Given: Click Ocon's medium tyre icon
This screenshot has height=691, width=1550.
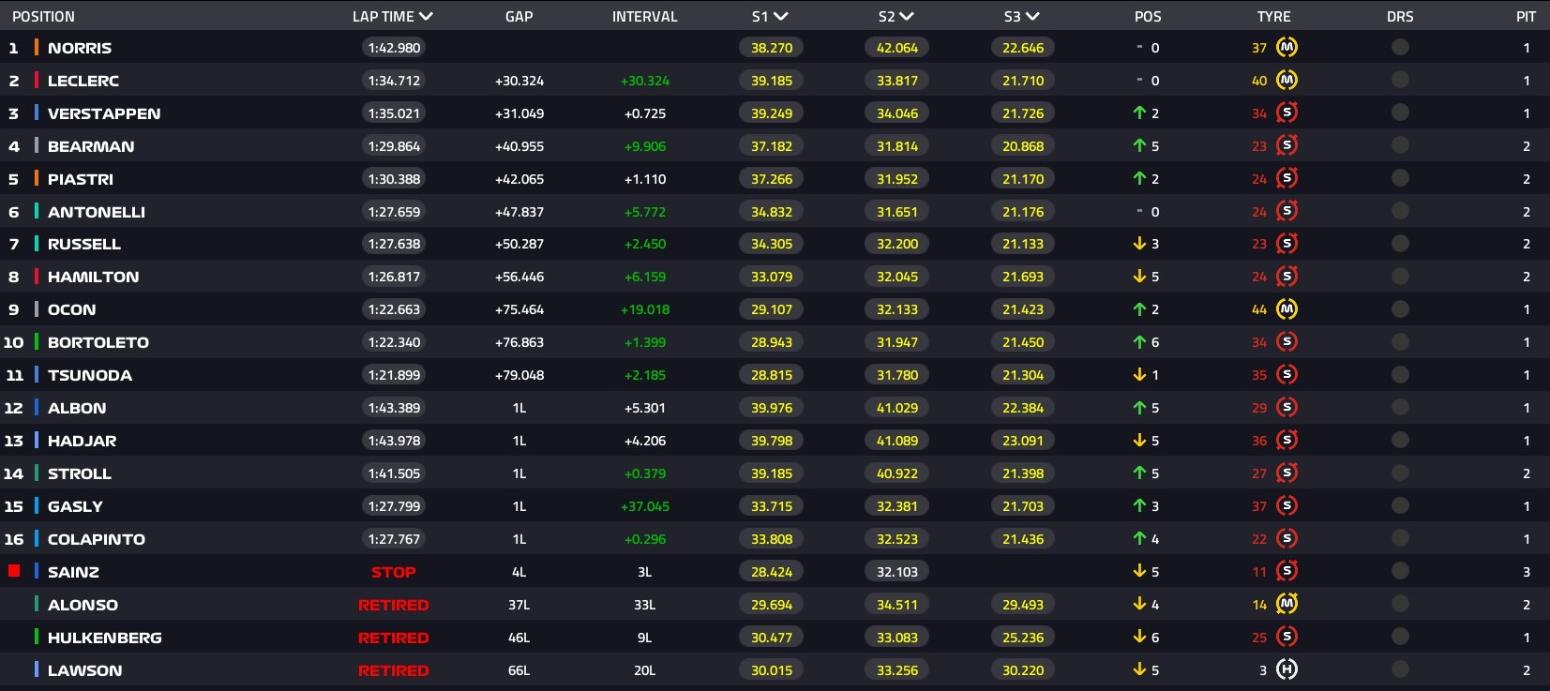Looking at the screenshot, I should pyautogui.click(x=1287, y=309).
